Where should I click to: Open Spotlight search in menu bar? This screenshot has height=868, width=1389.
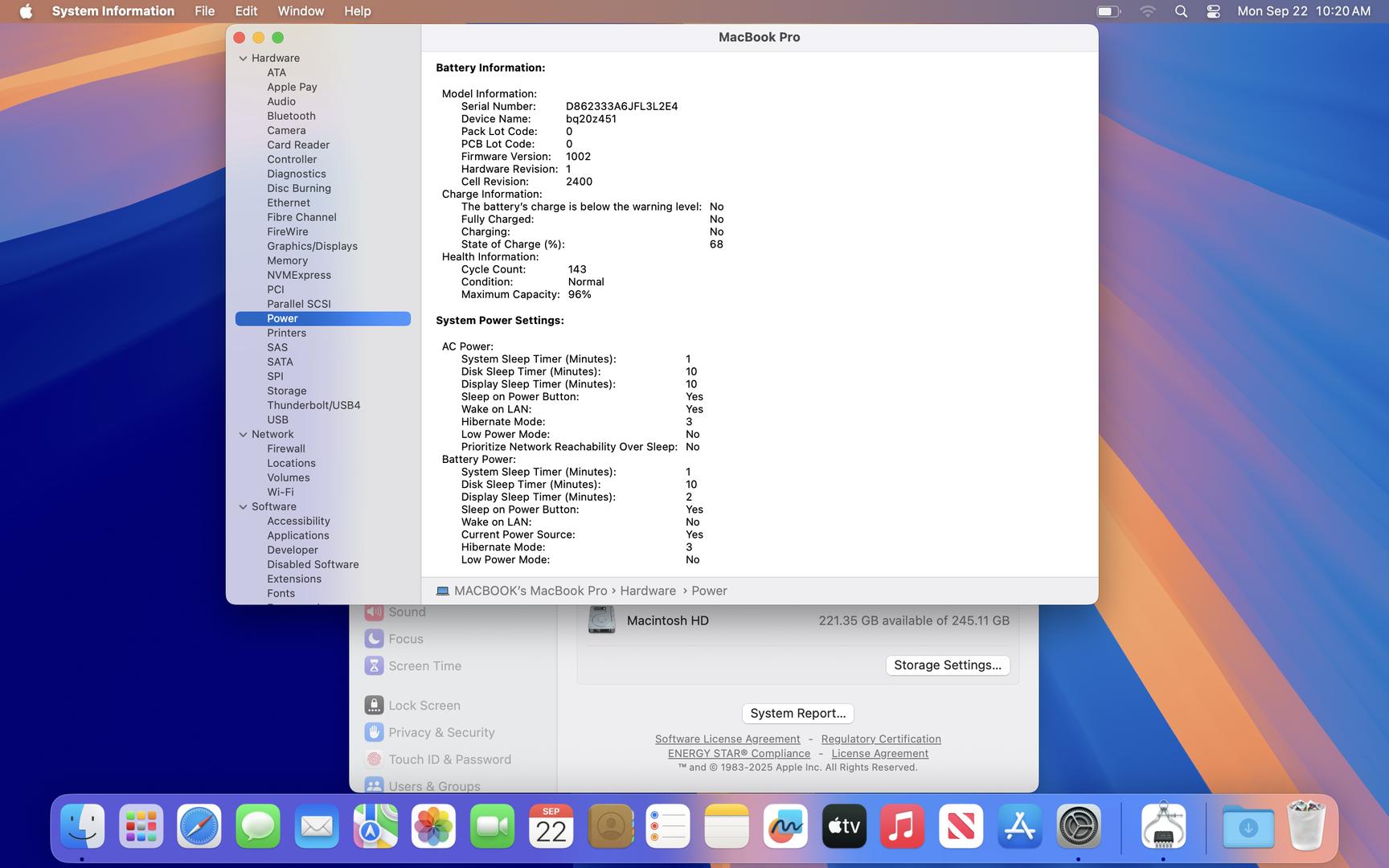[1181, 11]
